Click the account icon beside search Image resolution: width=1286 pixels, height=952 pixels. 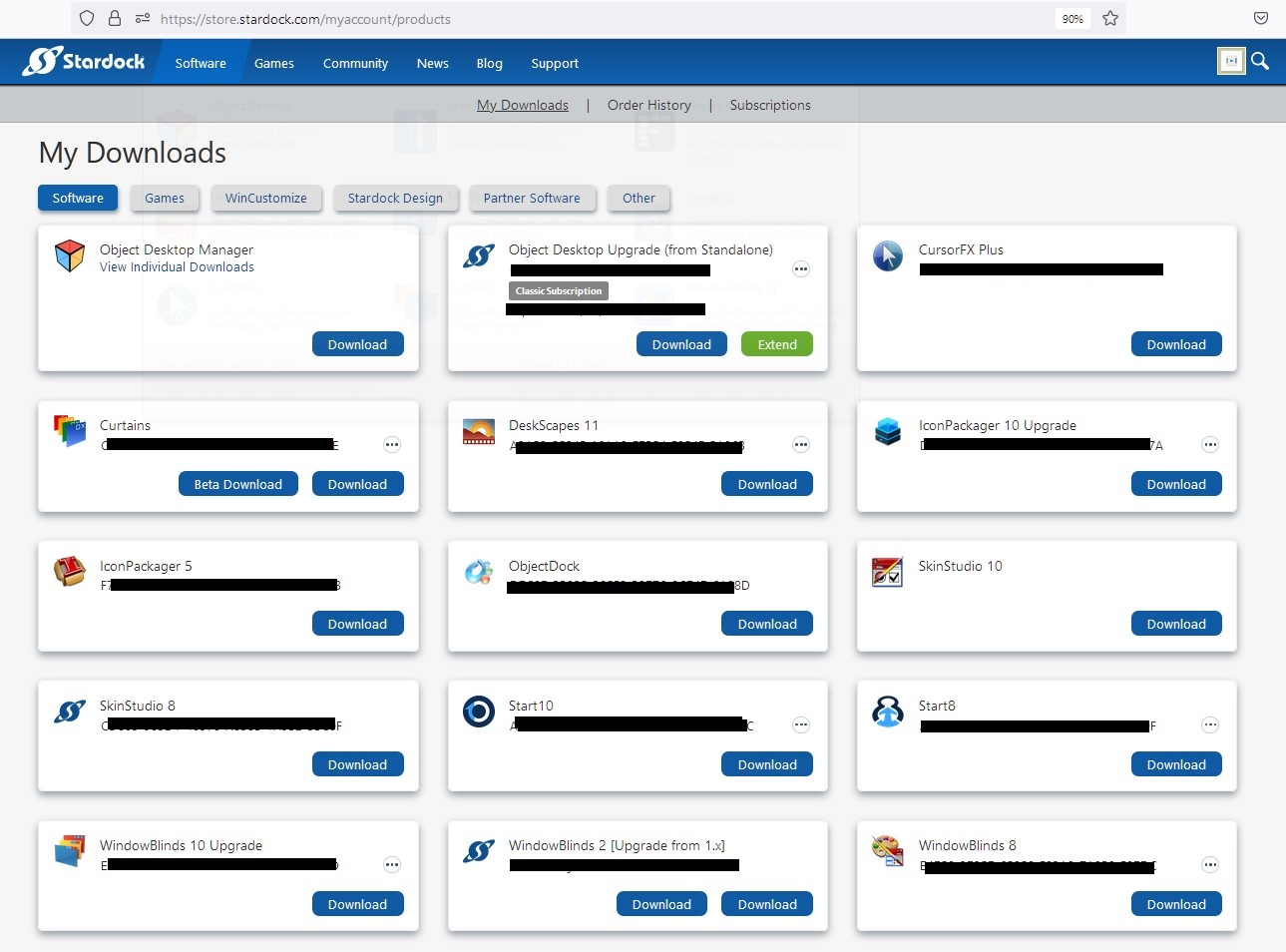(x=1231, y=62)
